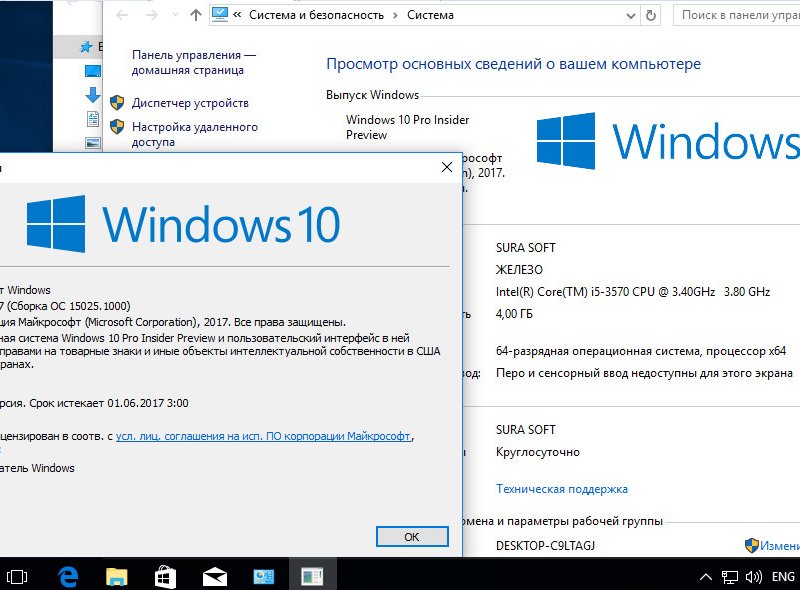The image size is (800, 590).
Task: Click build number 15025.1000 text in dialog
Action: 99,306
